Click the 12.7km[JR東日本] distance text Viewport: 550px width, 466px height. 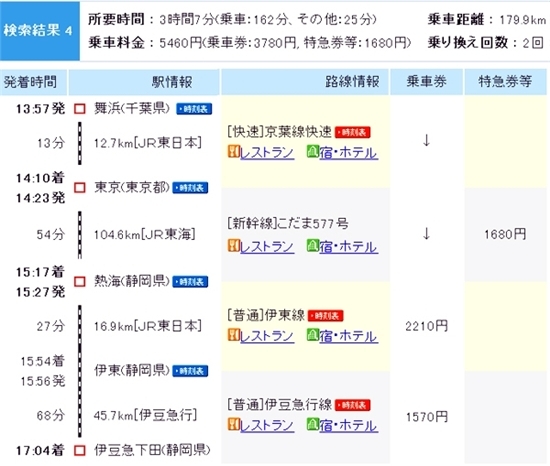click(x=148, y=143)
